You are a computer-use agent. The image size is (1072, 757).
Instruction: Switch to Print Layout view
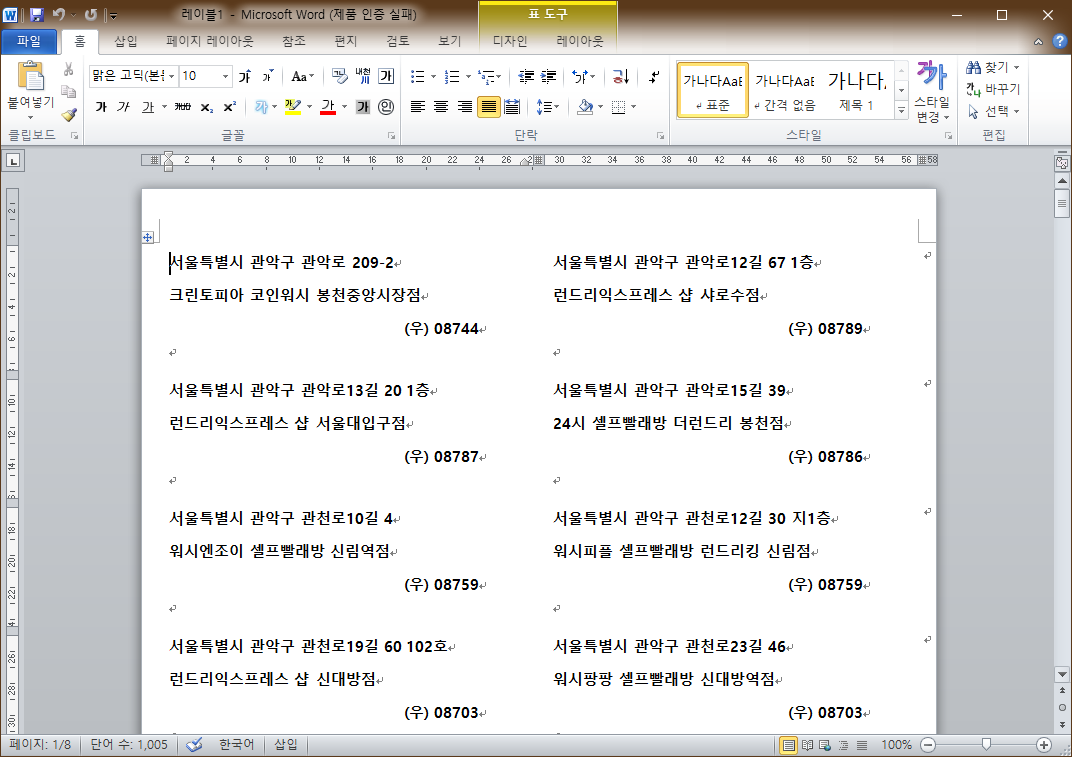point(788,745)
